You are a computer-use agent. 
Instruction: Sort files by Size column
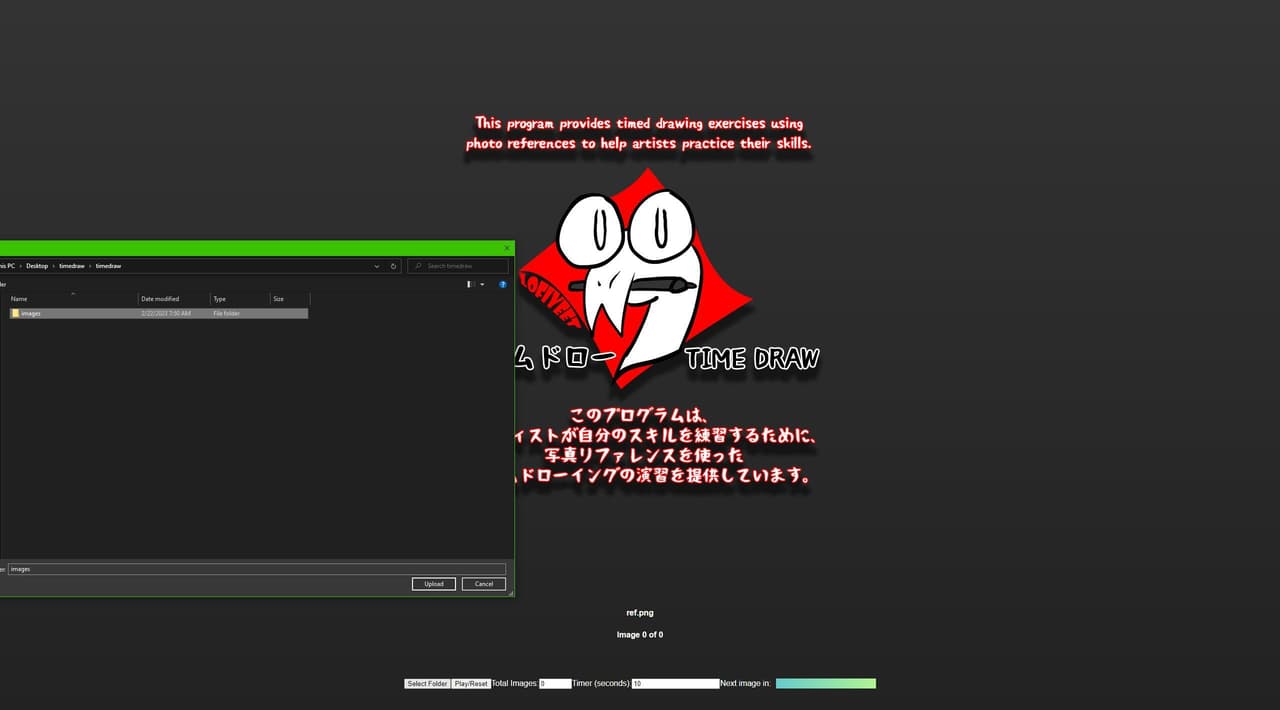coord(290,299)
